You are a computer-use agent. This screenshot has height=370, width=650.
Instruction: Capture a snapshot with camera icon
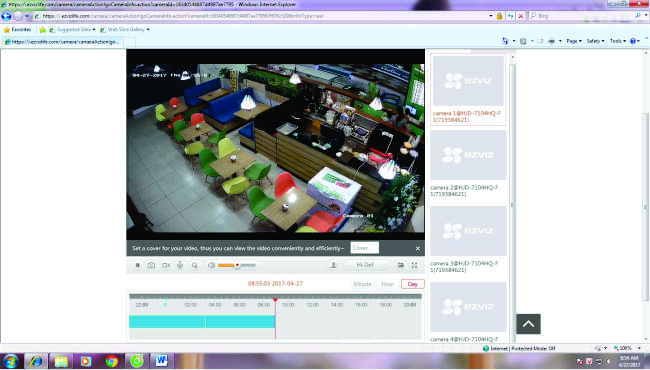click(x=151, y=265)
